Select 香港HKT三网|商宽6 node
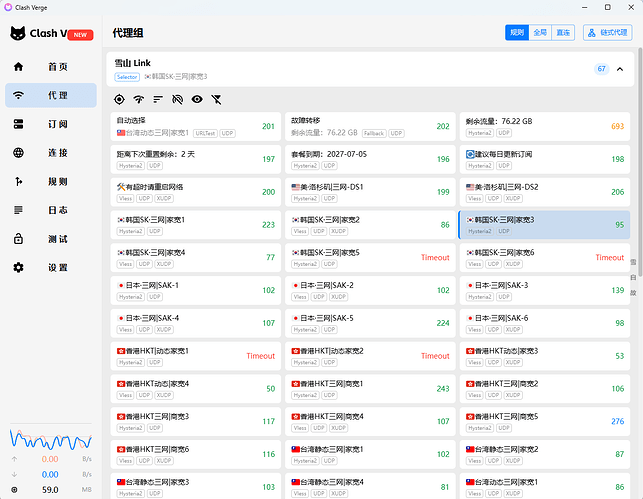The image size is (643, 499). pyautogui.click(x=196, y=454)
